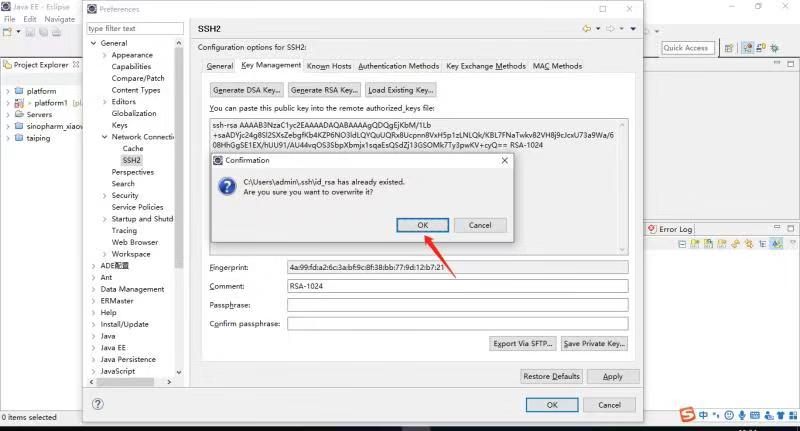Expand the Ant preferences node

(93, 277)
